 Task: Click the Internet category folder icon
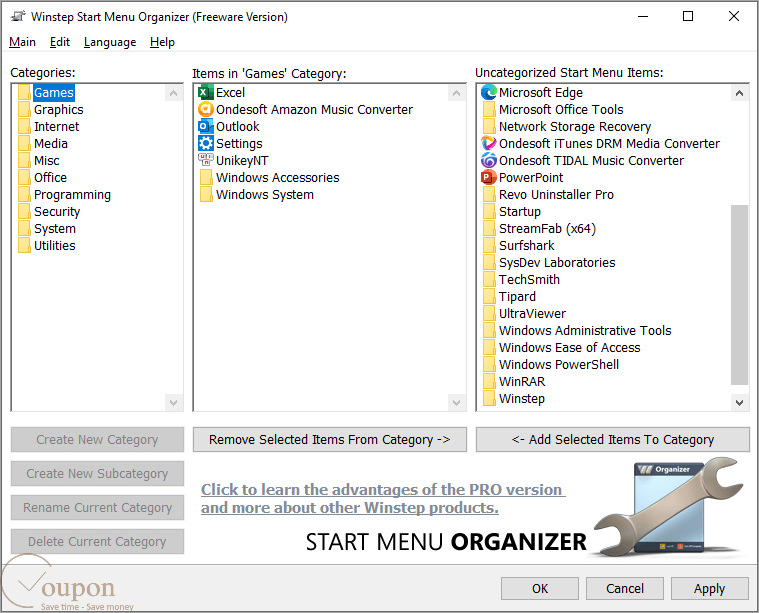click(24, 126)
